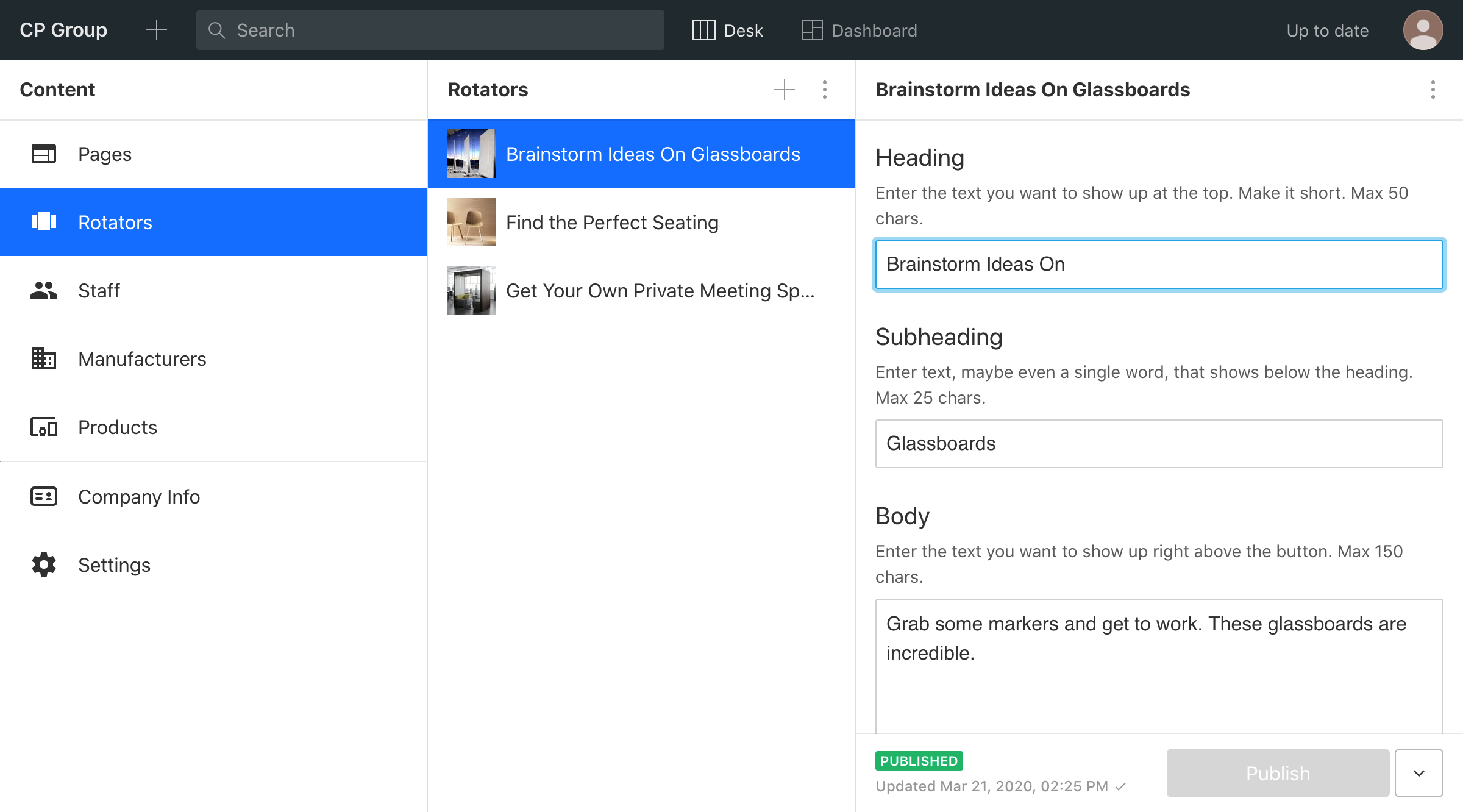The height and width of the screenshot is (812, 1463).
Task: Open Get Your Own Private Meeting rotator
Action: click(x=660, y=291)
